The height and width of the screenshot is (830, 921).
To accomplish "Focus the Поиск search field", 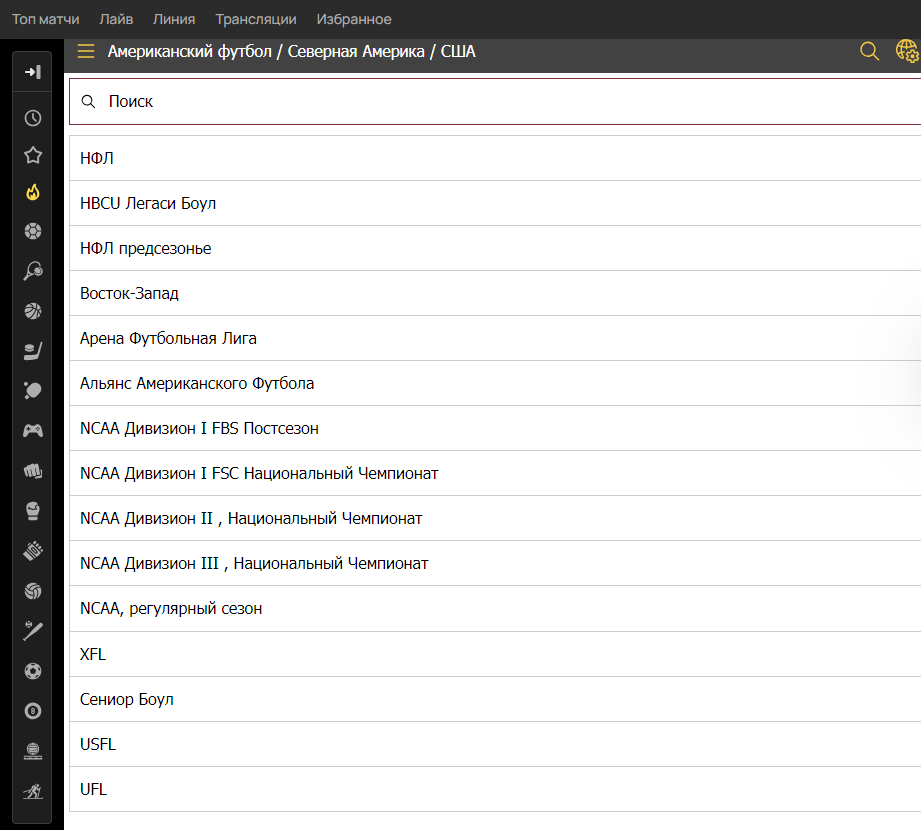I will point(495,102).
